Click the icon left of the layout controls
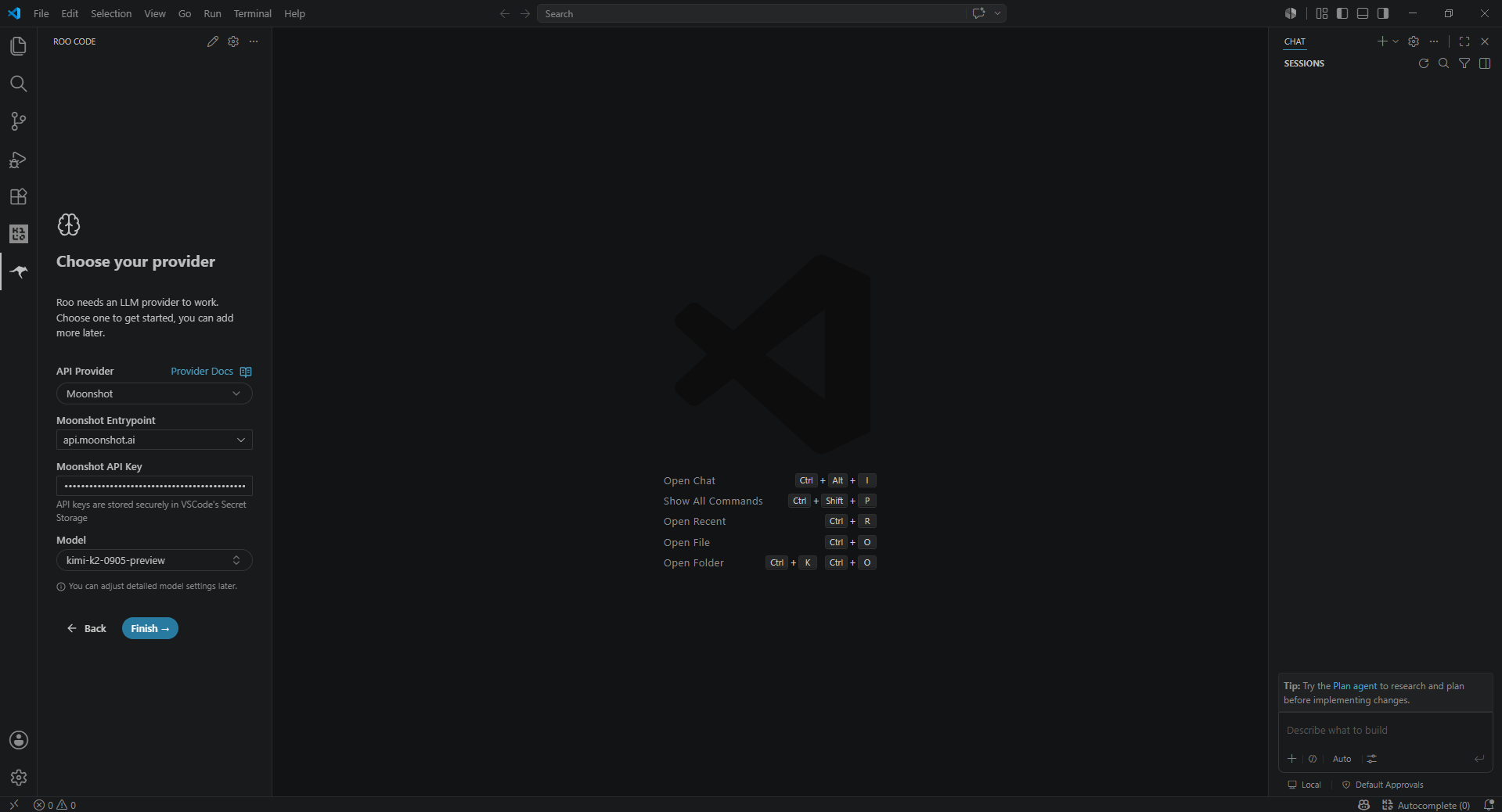Viewport: 1502px width, 812px height. click(x=1291, y=13)
